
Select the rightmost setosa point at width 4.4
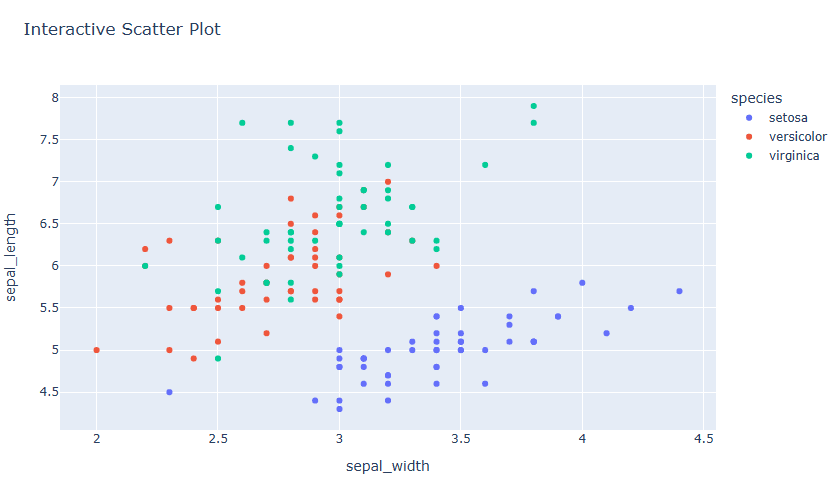pos(679,291)
